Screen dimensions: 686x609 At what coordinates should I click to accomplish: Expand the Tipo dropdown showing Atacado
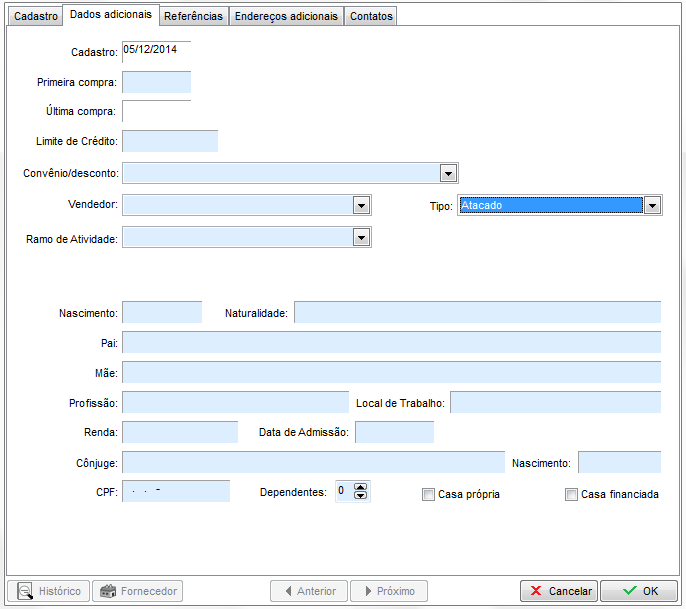[x=652, y=205]
